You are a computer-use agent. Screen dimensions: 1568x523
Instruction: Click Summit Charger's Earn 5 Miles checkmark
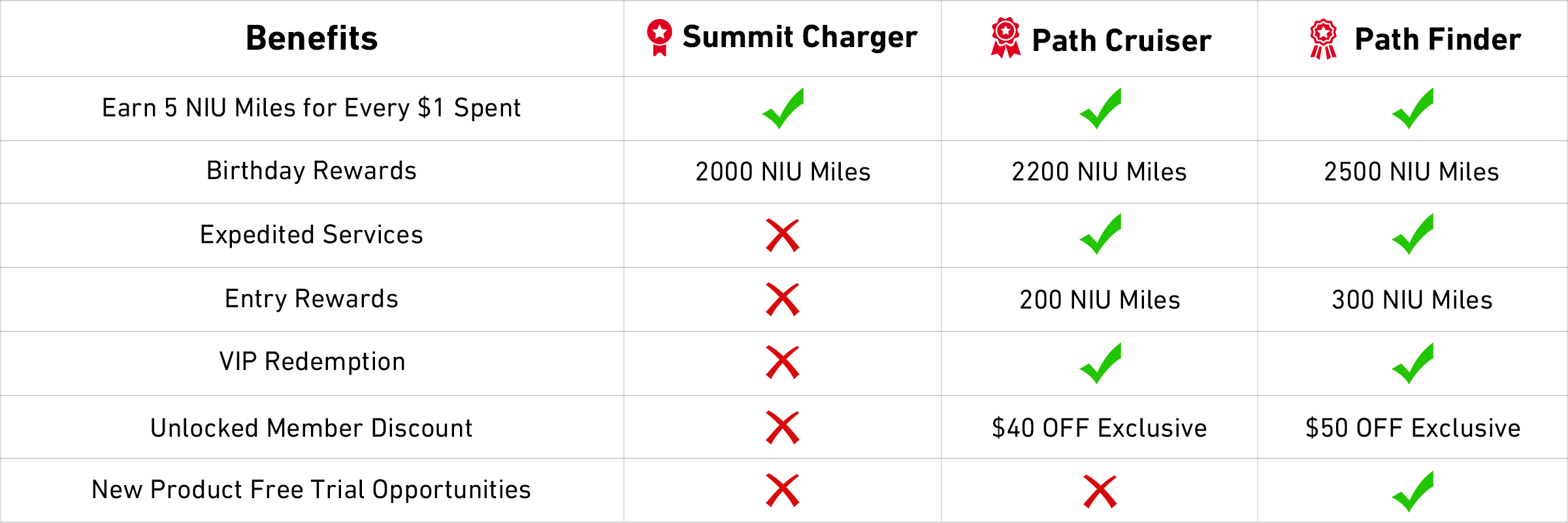[x=783, y=109]
